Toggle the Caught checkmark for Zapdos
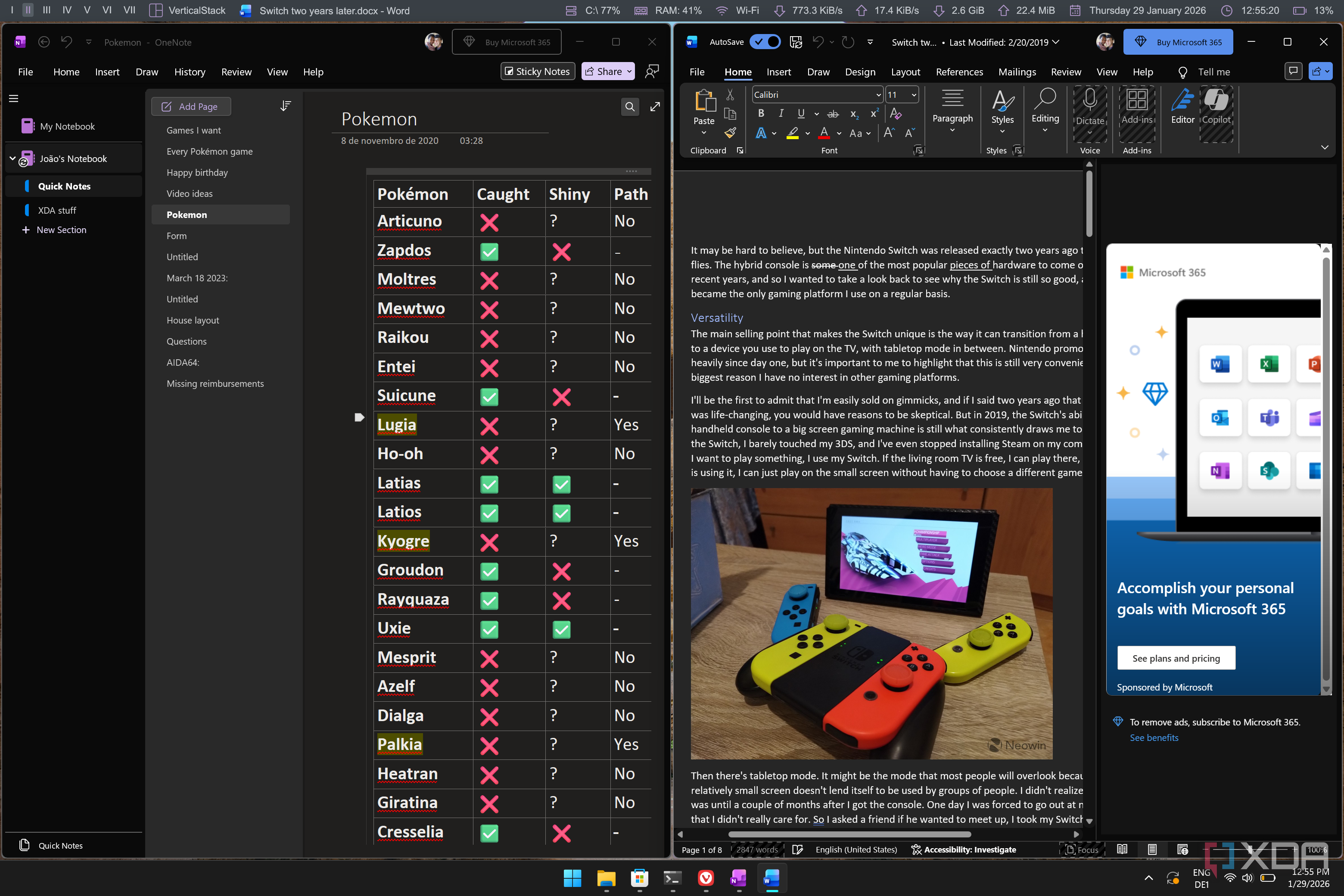The width and height of the screenshot is (1344, 896). pyautogui.click(x=489, y=252)
